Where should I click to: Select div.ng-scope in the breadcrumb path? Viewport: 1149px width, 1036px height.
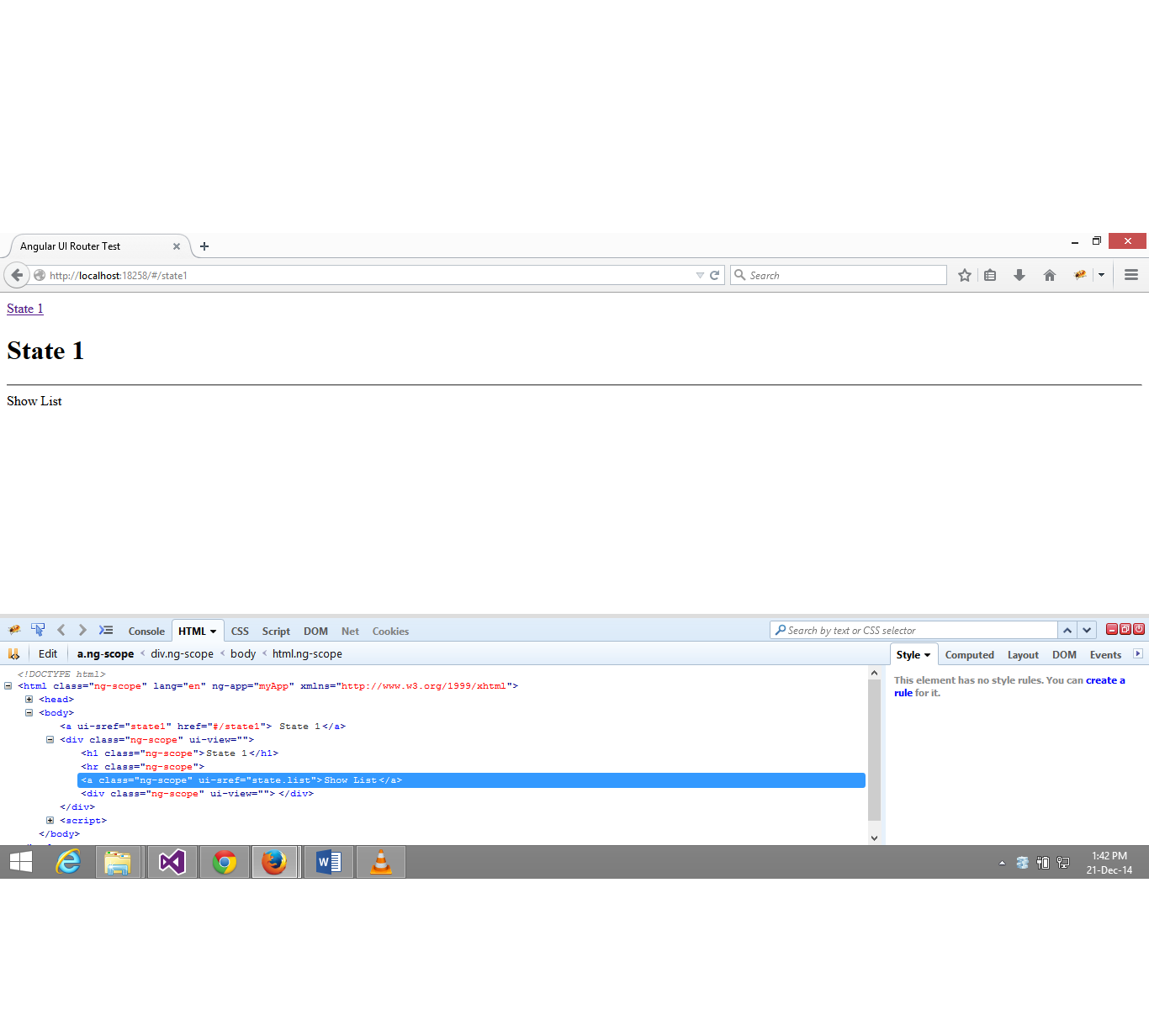(182, 653)
